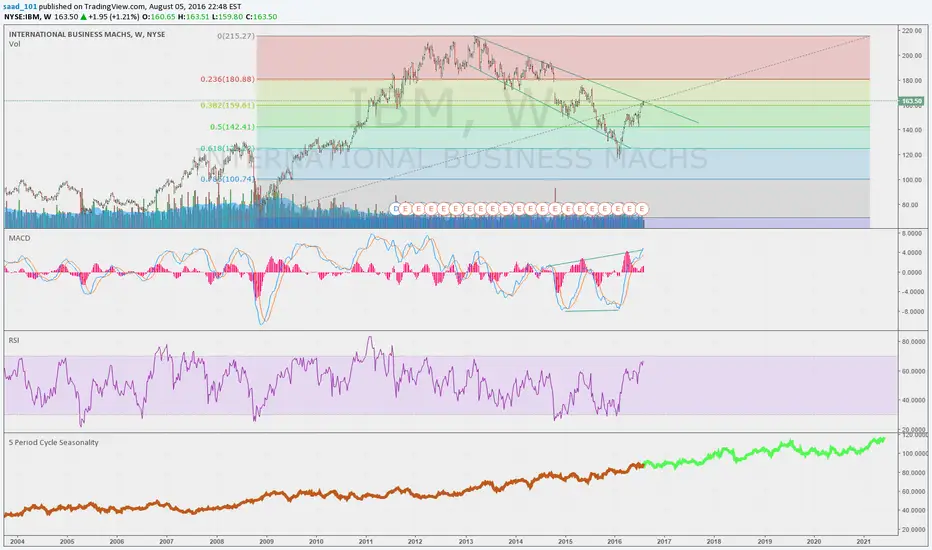Click the MACD axis -4.0000 label
The width and height of the screenshot is (932, 550).
[912, 292]
